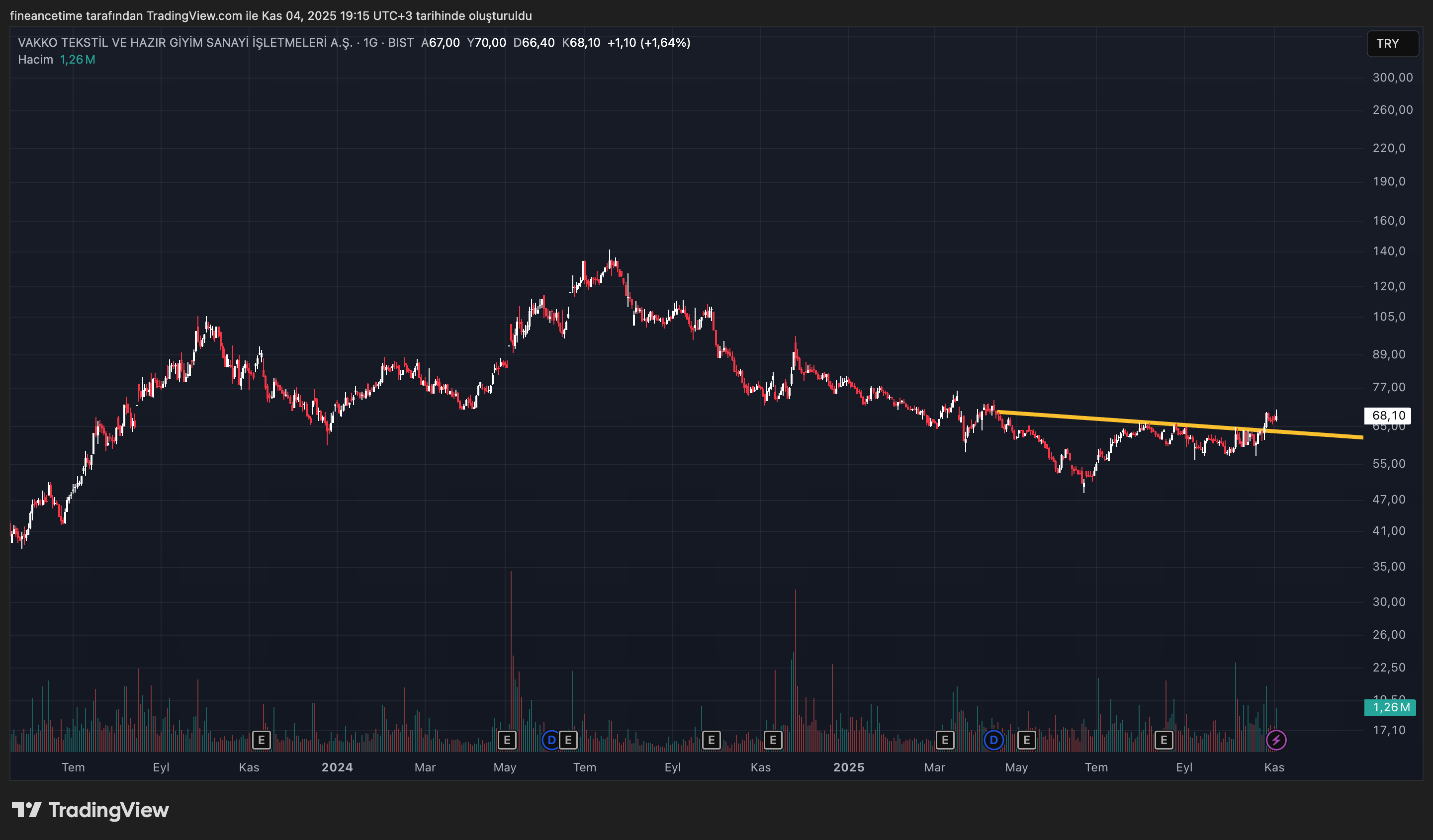This screenshot has height=840, width=1433.
Task: Click the 2025 dividend D marker near May
Action: coord(993,740)
